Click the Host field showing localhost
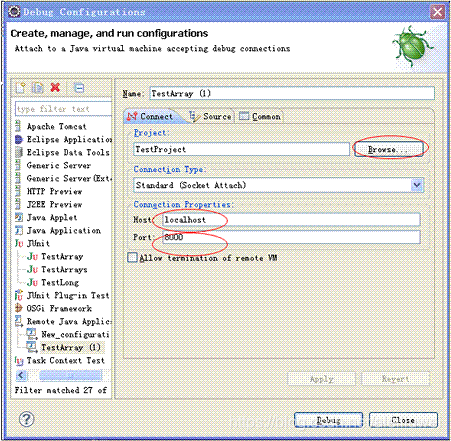451x441 pixels. 291,220
